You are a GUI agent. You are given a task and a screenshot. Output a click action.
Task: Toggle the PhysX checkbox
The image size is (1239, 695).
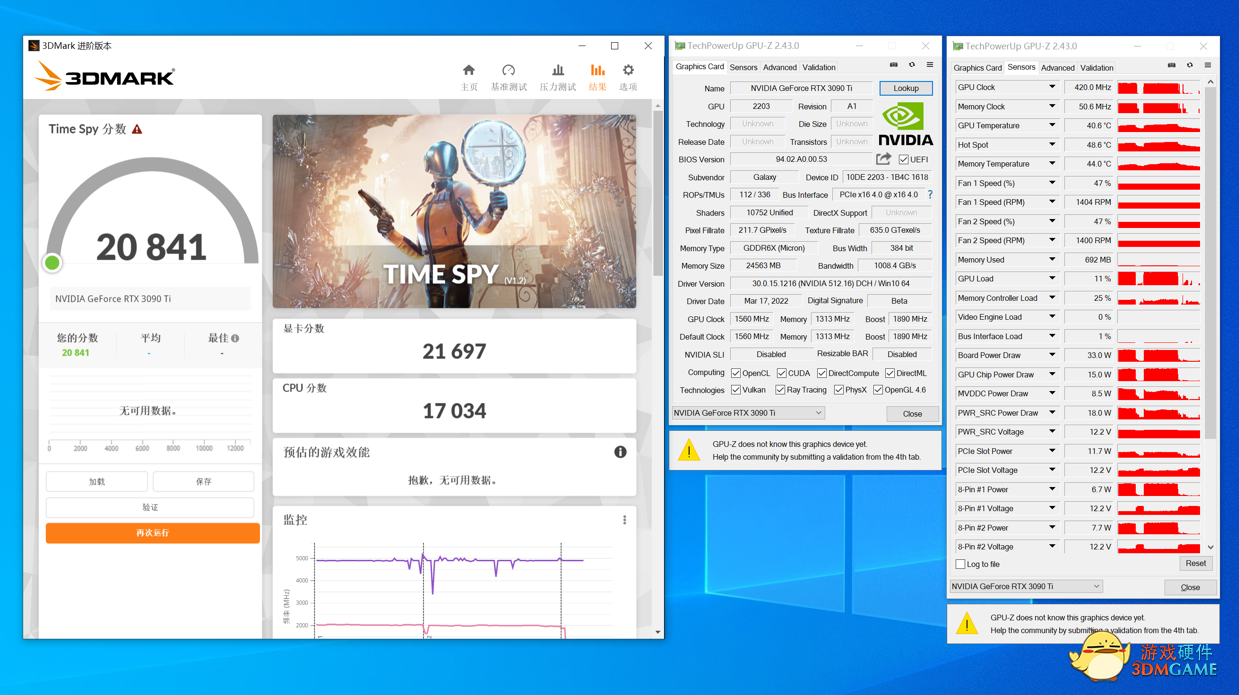838,391
